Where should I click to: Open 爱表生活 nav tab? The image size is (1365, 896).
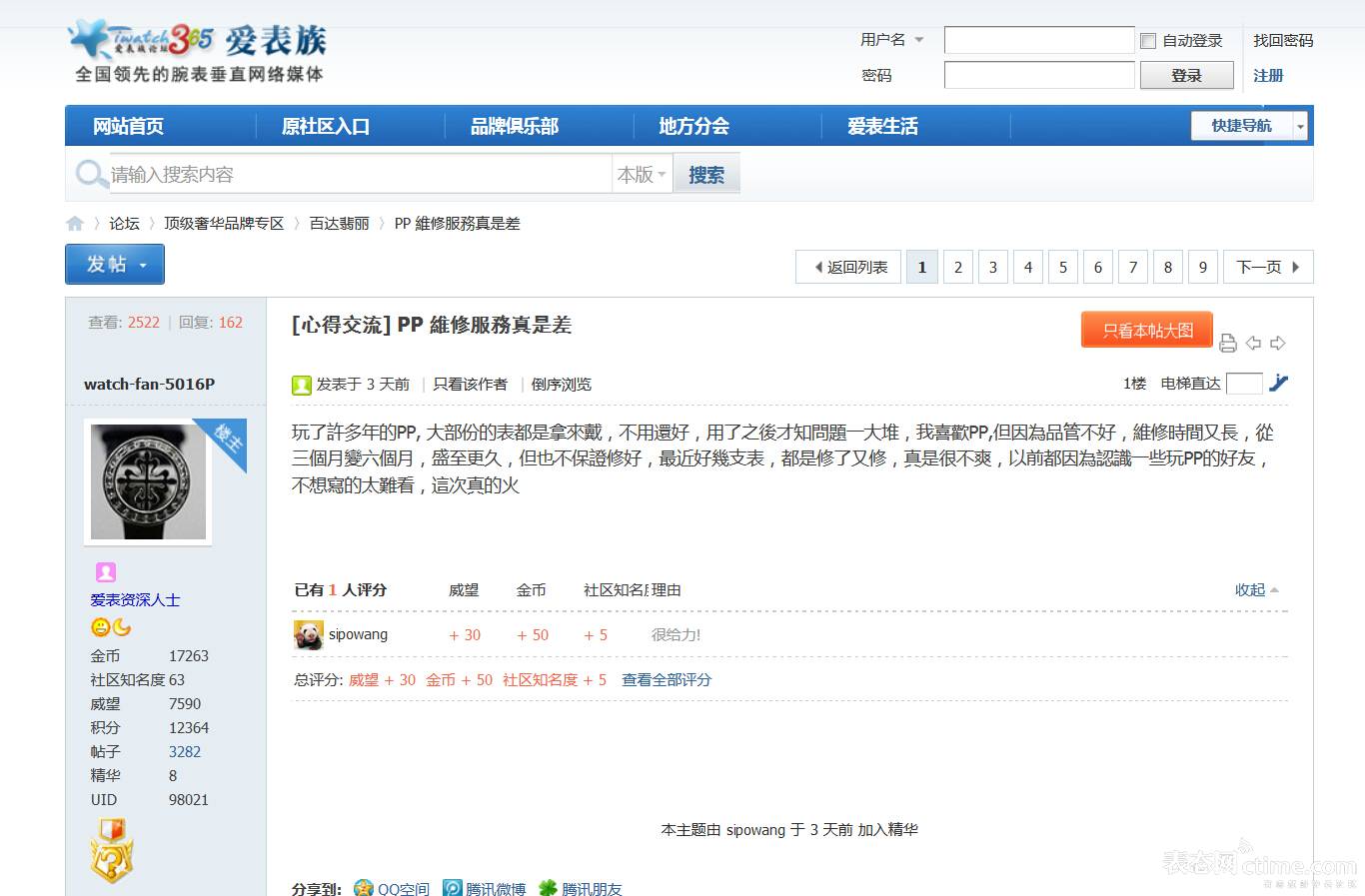pos(882,126)
